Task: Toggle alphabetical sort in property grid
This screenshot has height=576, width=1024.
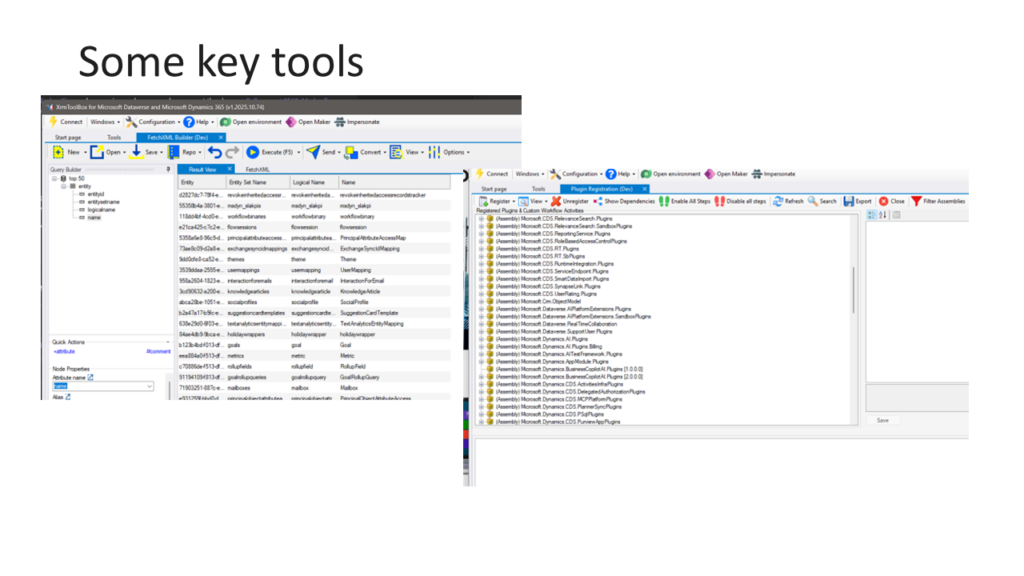Action: (x=884, y=215)
